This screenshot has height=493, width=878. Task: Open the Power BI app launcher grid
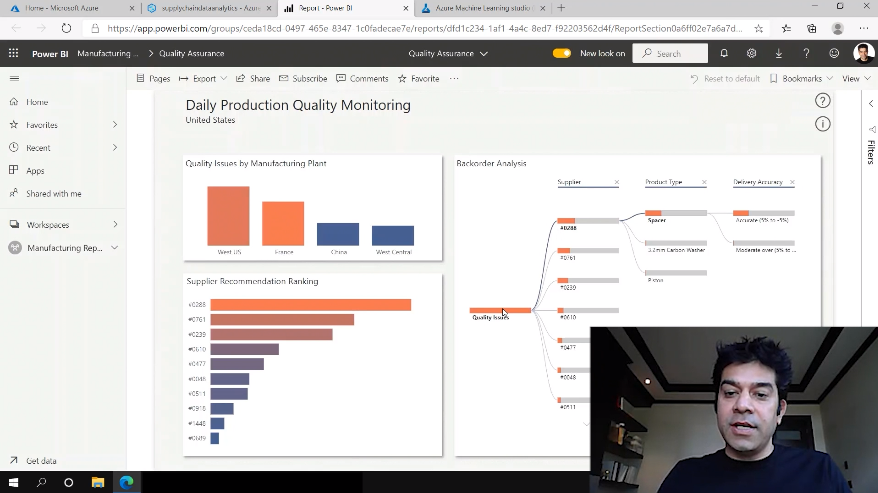(x=13, y=53)
